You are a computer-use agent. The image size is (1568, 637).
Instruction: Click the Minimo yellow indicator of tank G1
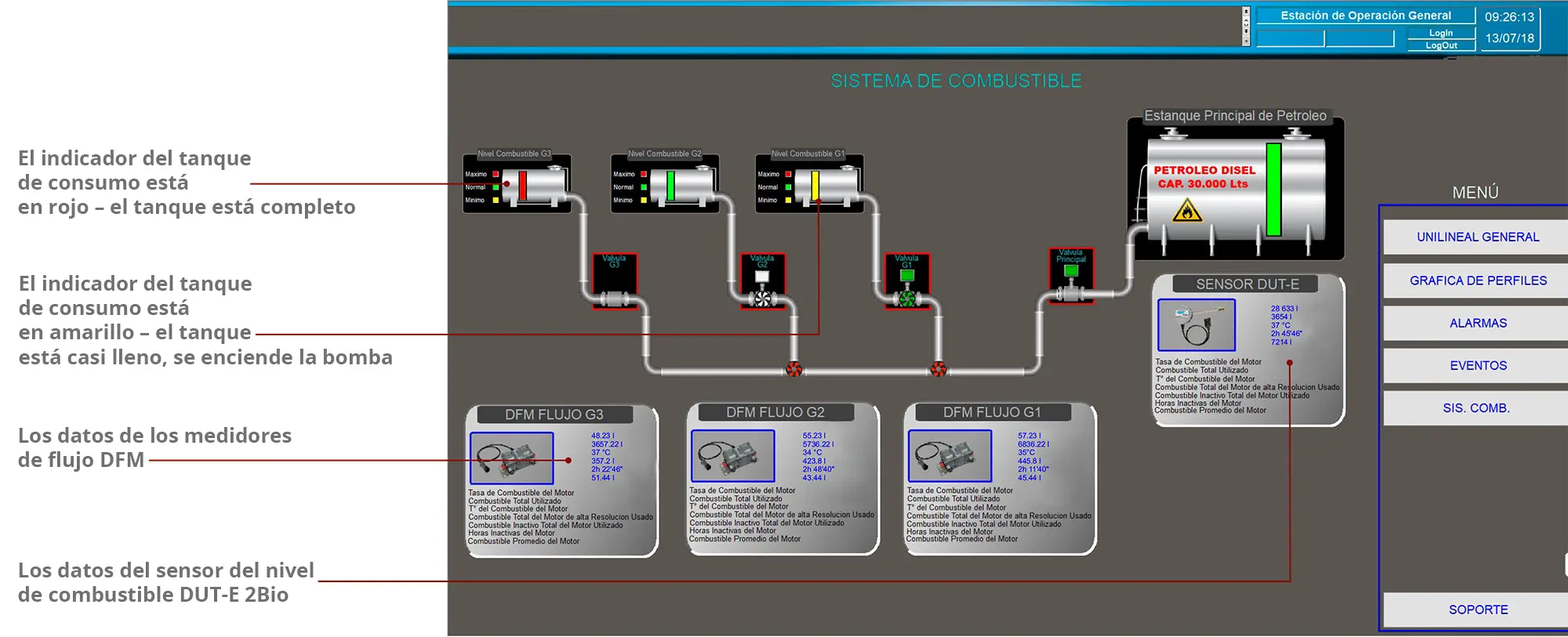coord(788,201)
